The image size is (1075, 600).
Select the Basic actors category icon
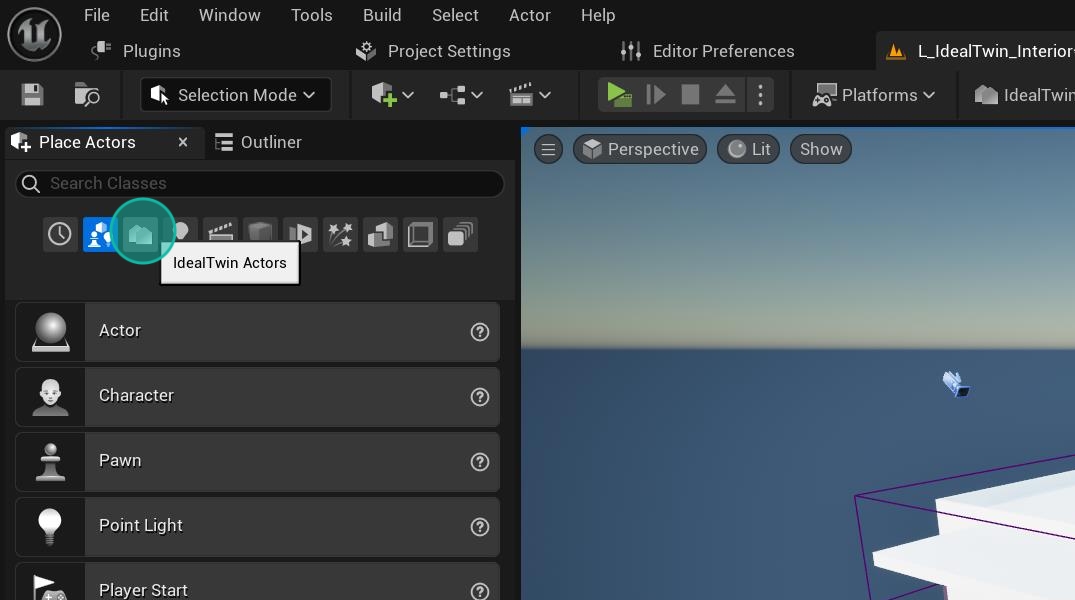97,235
